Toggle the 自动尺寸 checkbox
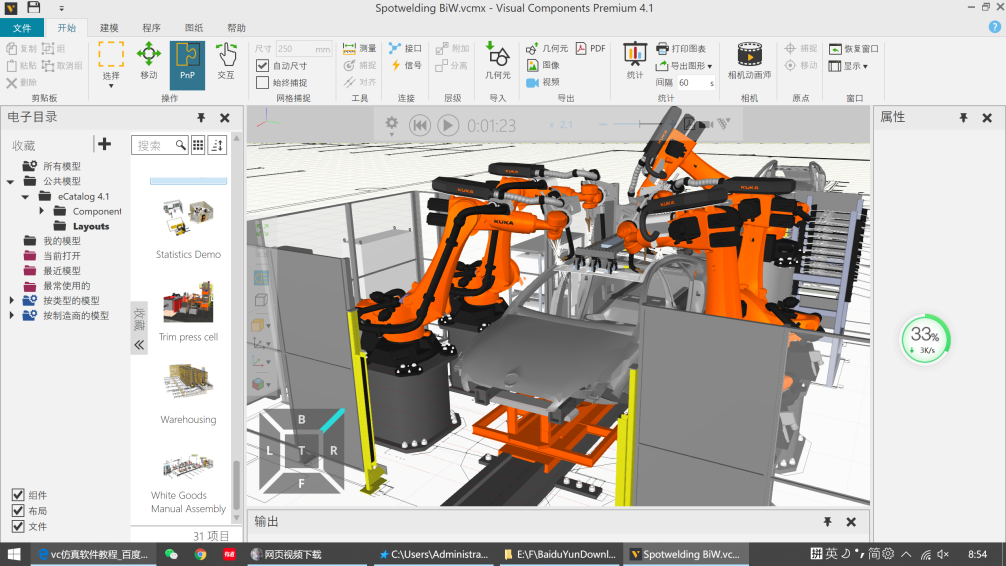The height and width of the screenshot is (566, 1006). 263,66
